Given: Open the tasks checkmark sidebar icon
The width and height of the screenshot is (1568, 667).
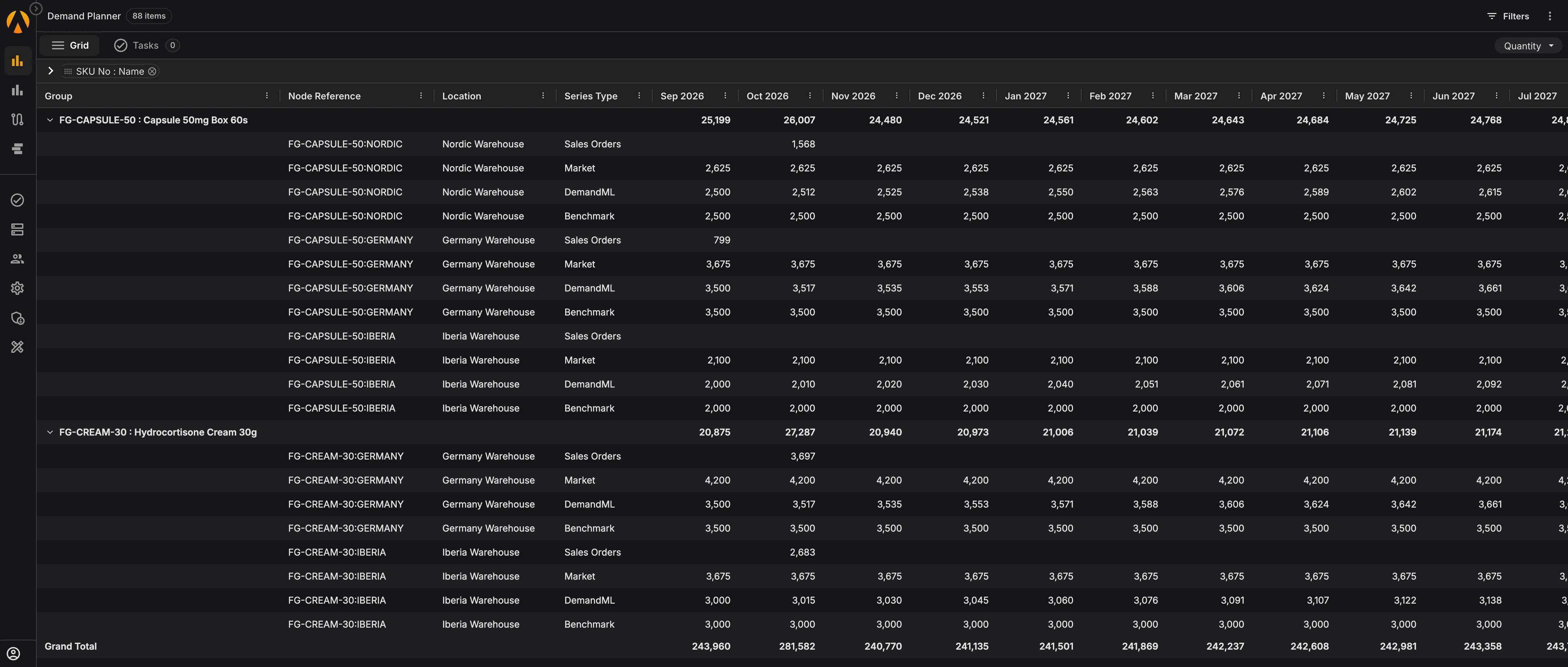Looking at the screenshot, I should (x=18, y=200).
